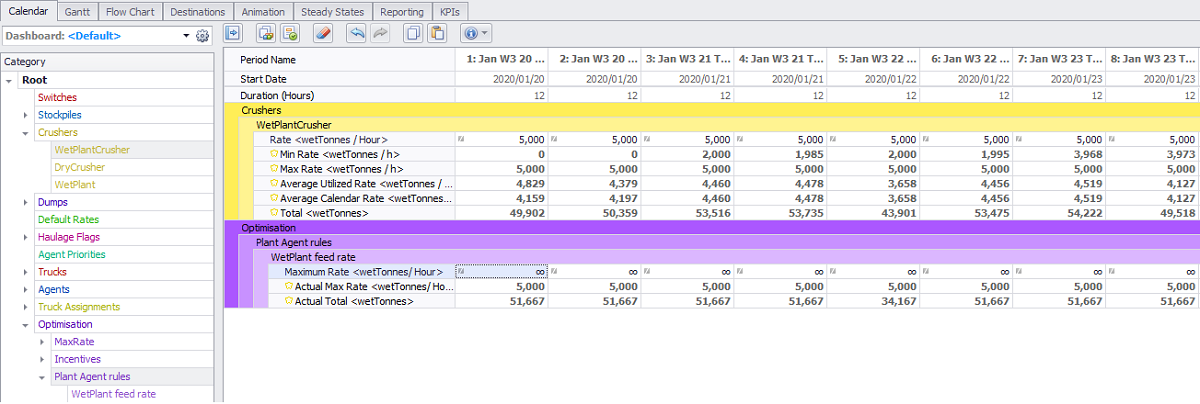
Task: Click the Copy icon in toolbar
Action: pyautogui.click(x=412, y=33)
